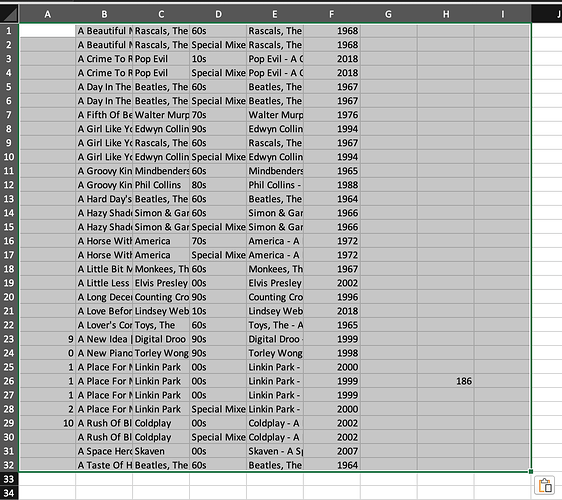Click the selection fill handle corner
562x500 pixels.
(x=531, y=471)
